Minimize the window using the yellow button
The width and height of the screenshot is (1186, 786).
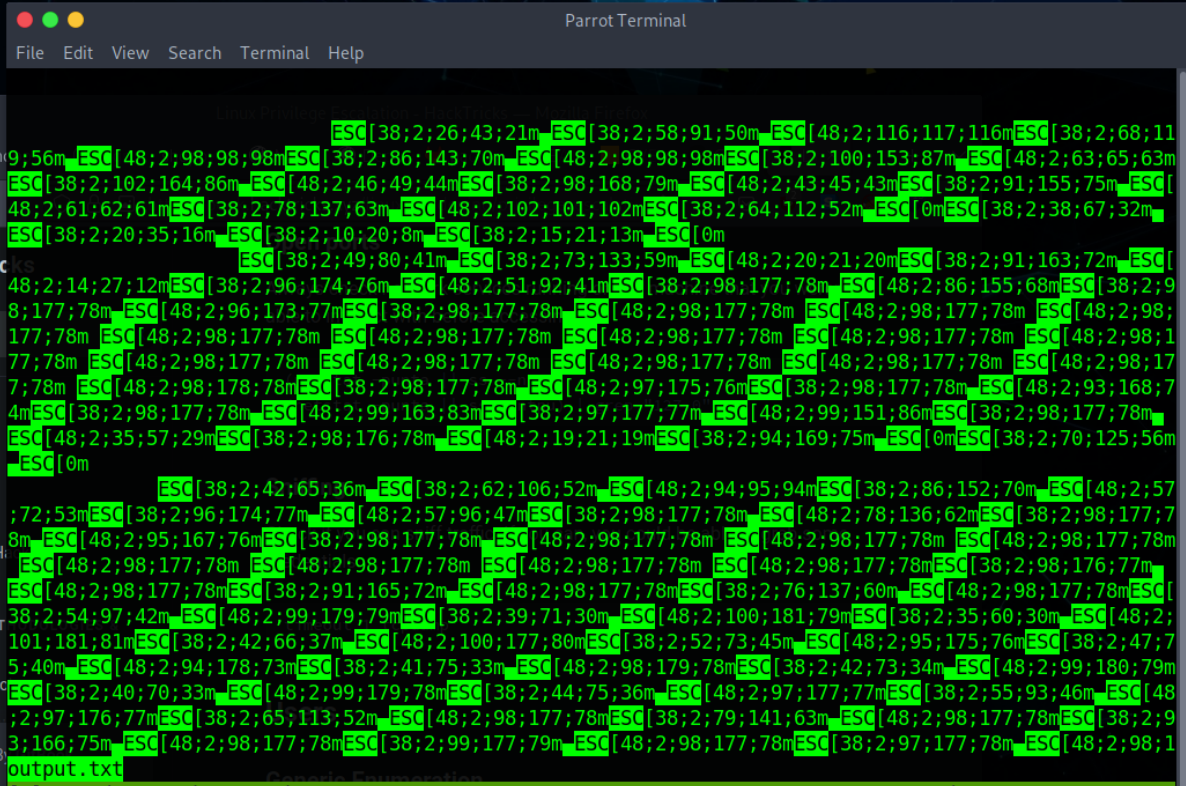pos(76,20)
